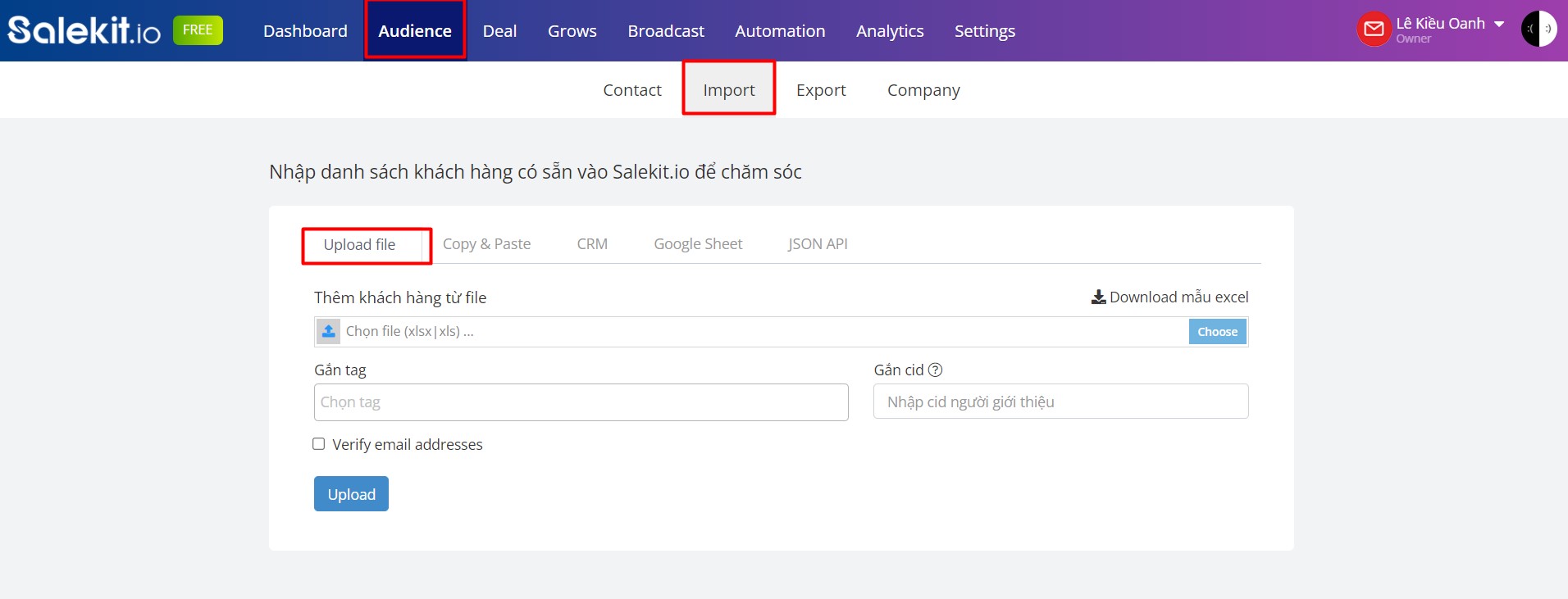
Task: Click the Chọn file (xlsx|xls) input field
Action: coord(781,332)
